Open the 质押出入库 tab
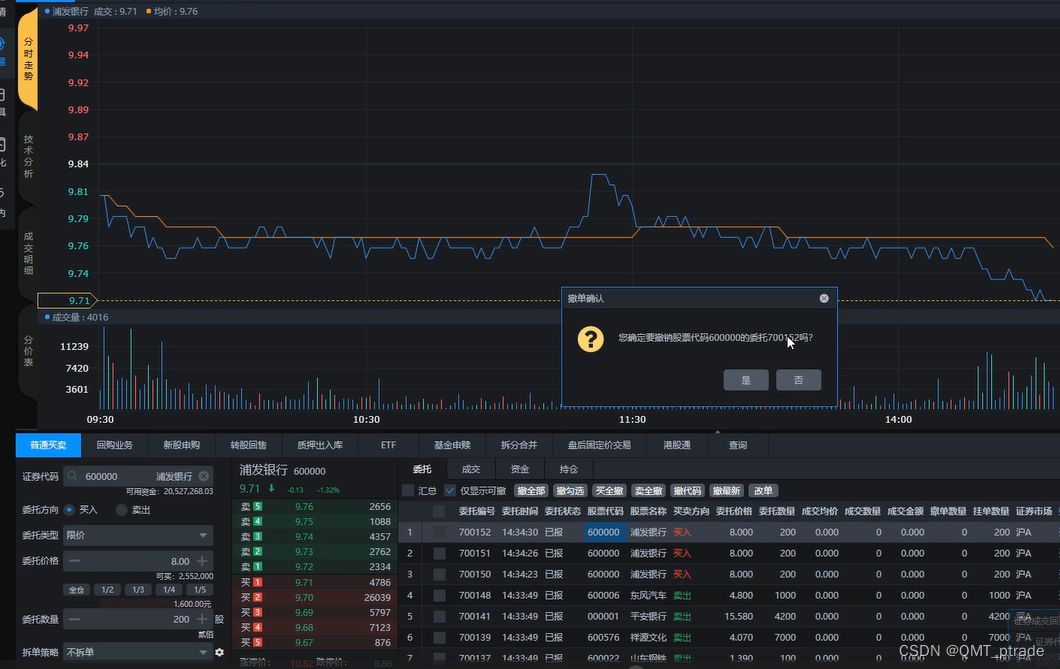Image resolution: width=1060 pixels, height=669 pixels. click(x=320, y=445)
